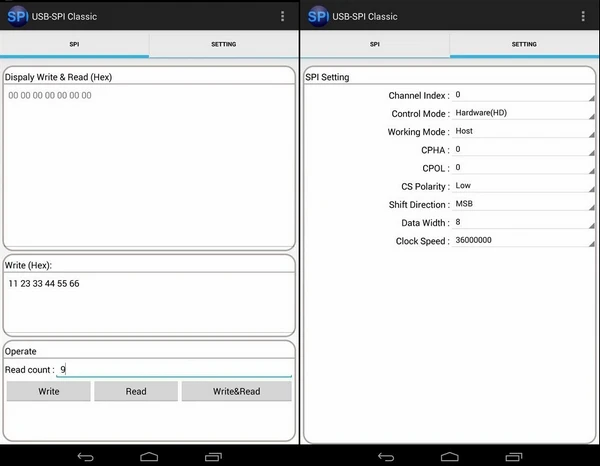Image resolution: width=600 pixels, height=466 pixels.
Task: Click the Shift Direction label
Action: pyautogui.click(x=419, y=205)
